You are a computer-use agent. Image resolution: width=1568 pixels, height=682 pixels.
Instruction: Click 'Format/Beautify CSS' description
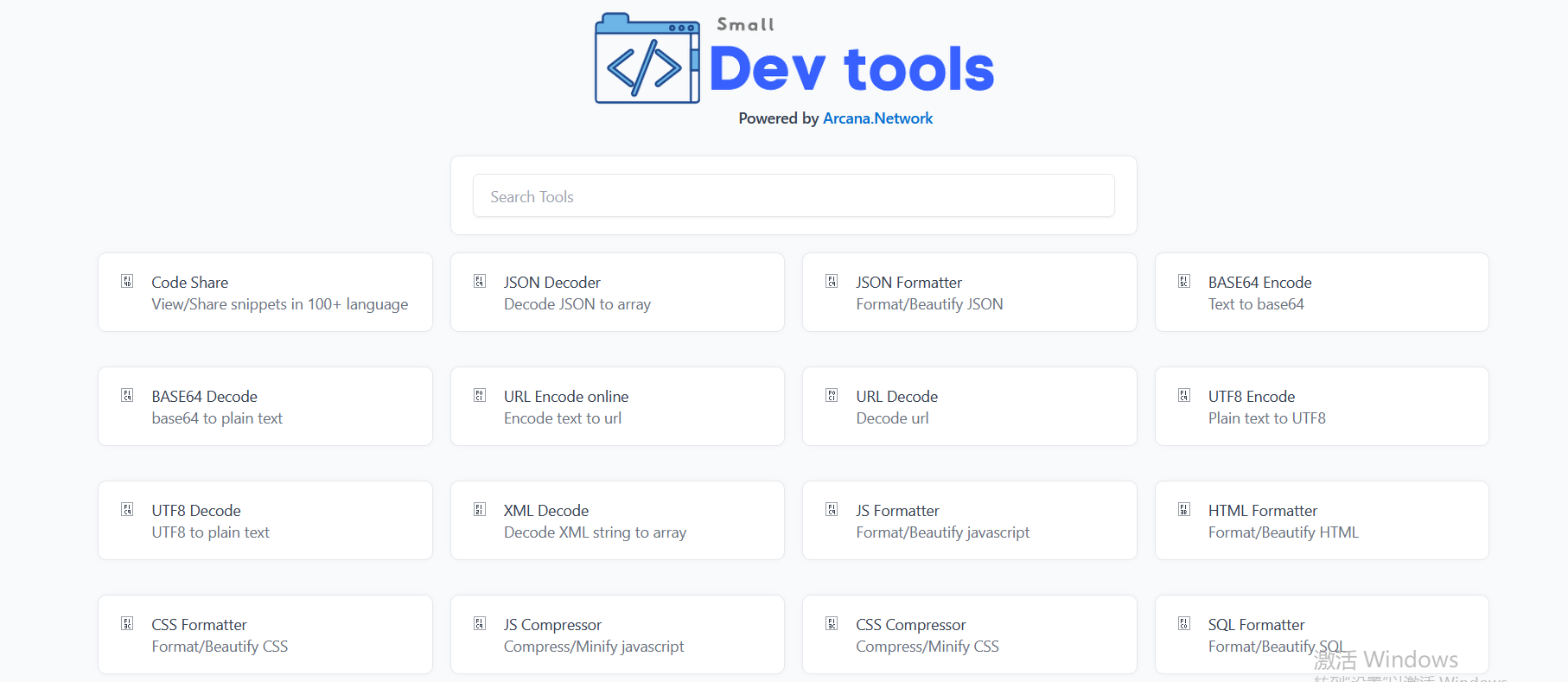[220, 647]
